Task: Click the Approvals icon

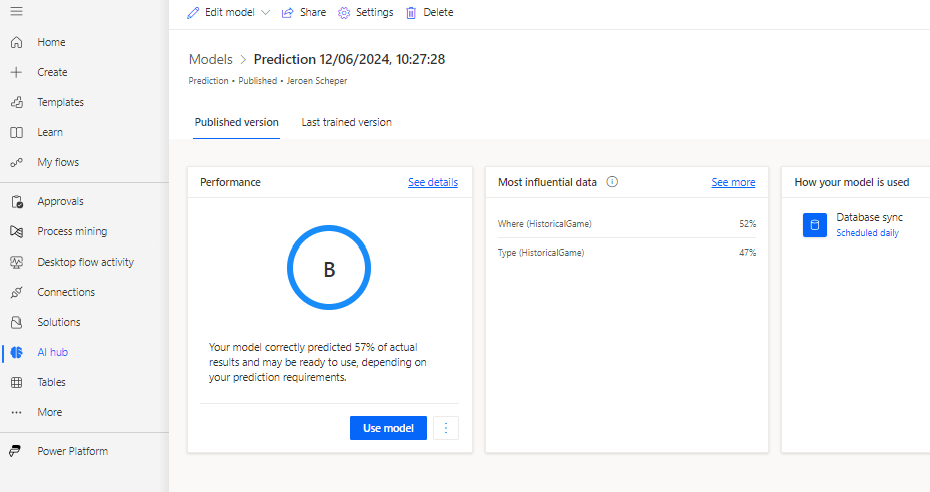Action: (x=17, y=202)
